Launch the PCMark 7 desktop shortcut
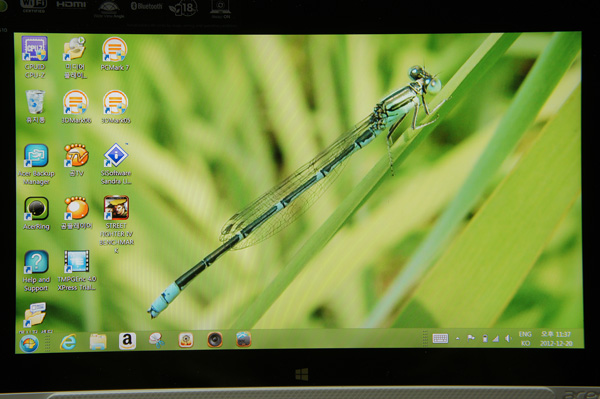 (x=115, y=54)
